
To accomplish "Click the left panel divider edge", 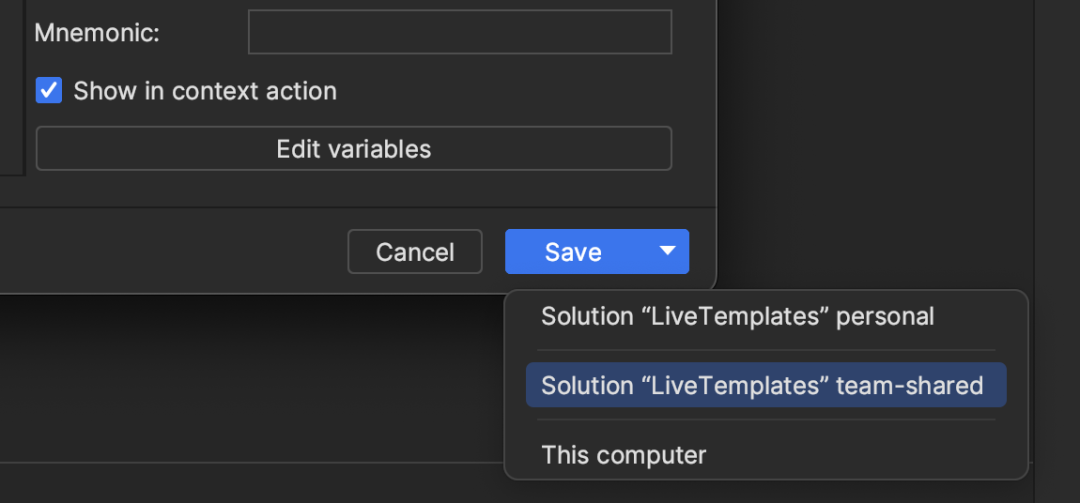I will coord(25,88).
